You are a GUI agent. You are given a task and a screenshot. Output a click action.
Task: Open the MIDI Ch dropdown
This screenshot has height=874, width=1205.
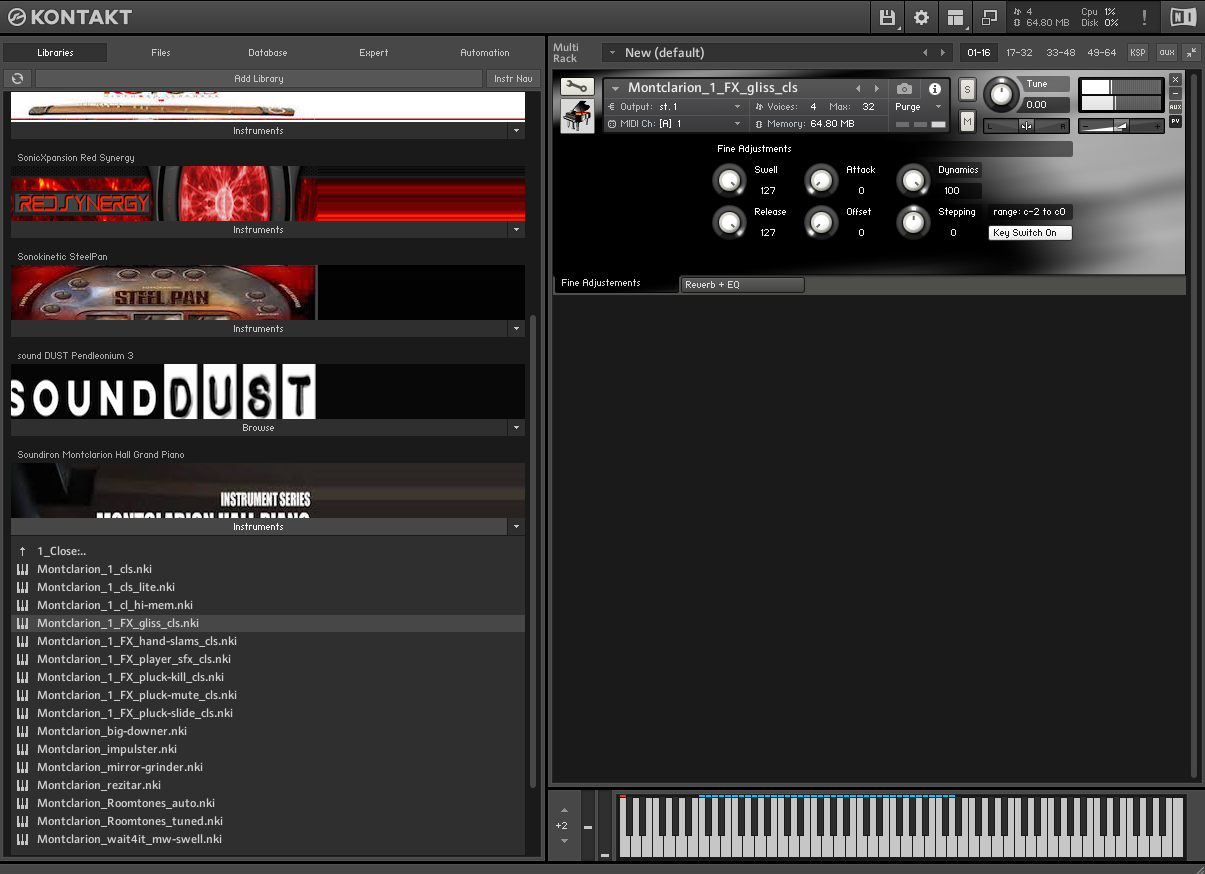[675, 124]
